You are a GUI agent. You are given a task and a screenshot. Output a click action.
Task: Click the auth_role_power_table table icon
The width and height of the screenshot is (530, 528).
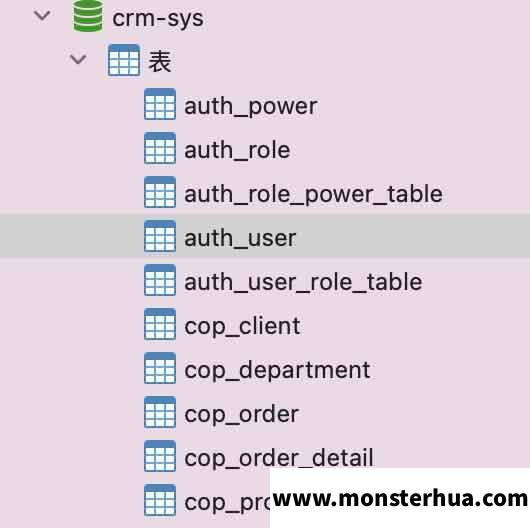pyautogui.click(x=160, y=192)
